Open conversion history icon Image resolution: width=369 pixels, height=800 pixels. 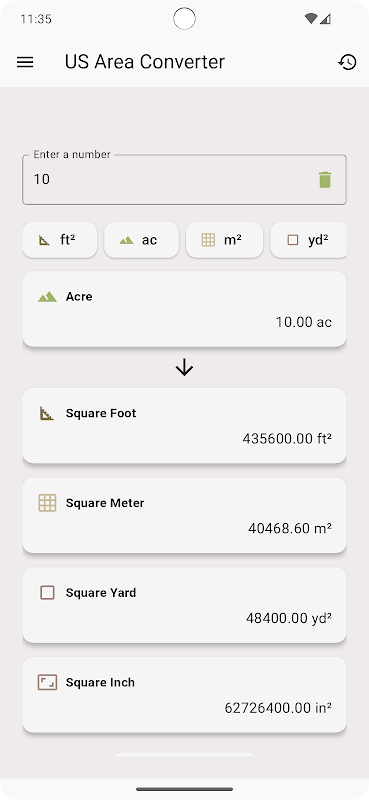[347, 62]
